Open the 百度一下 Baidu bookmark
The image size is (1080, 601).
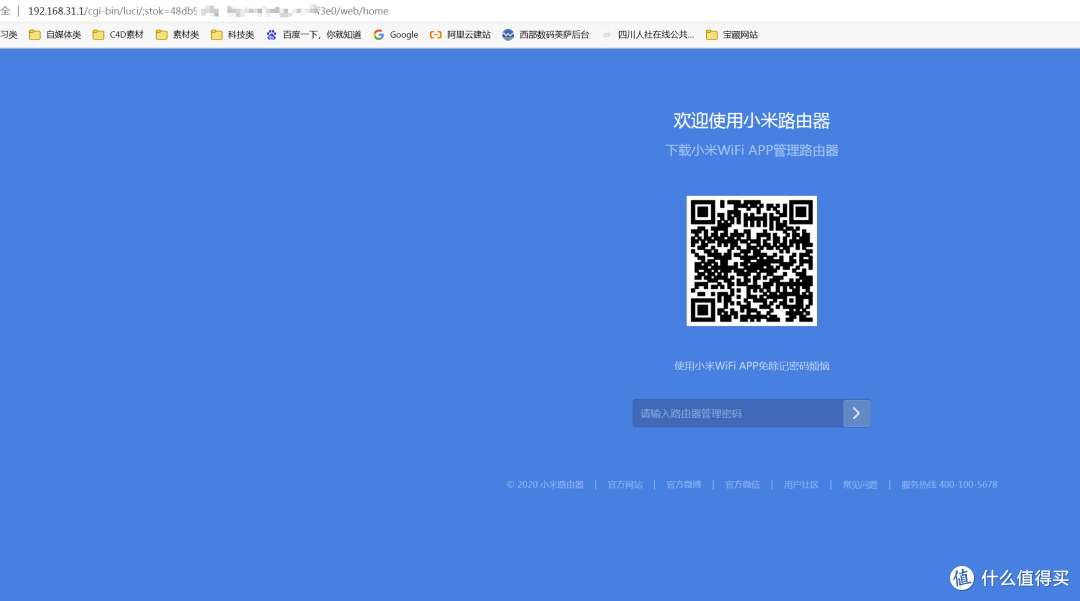click(x=314, y=34)
